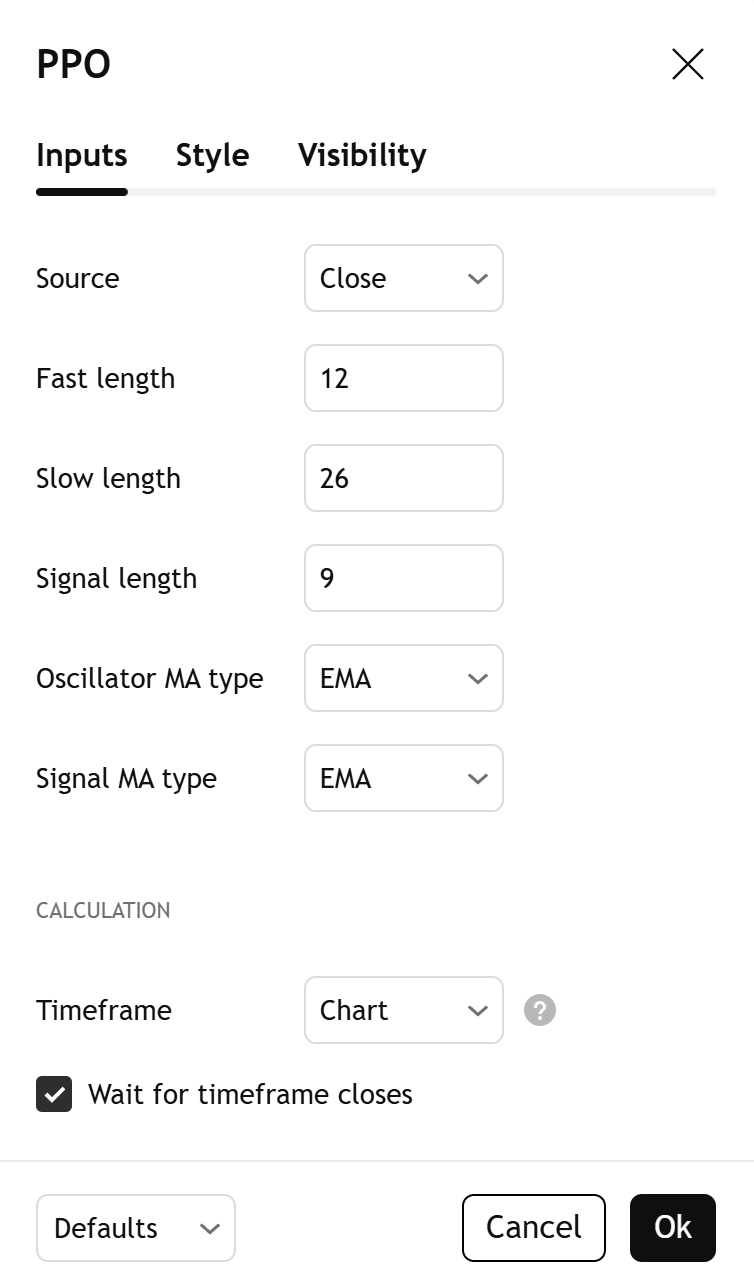
Task: Switch to the Visibility tab
Action: tap(362, 155)
